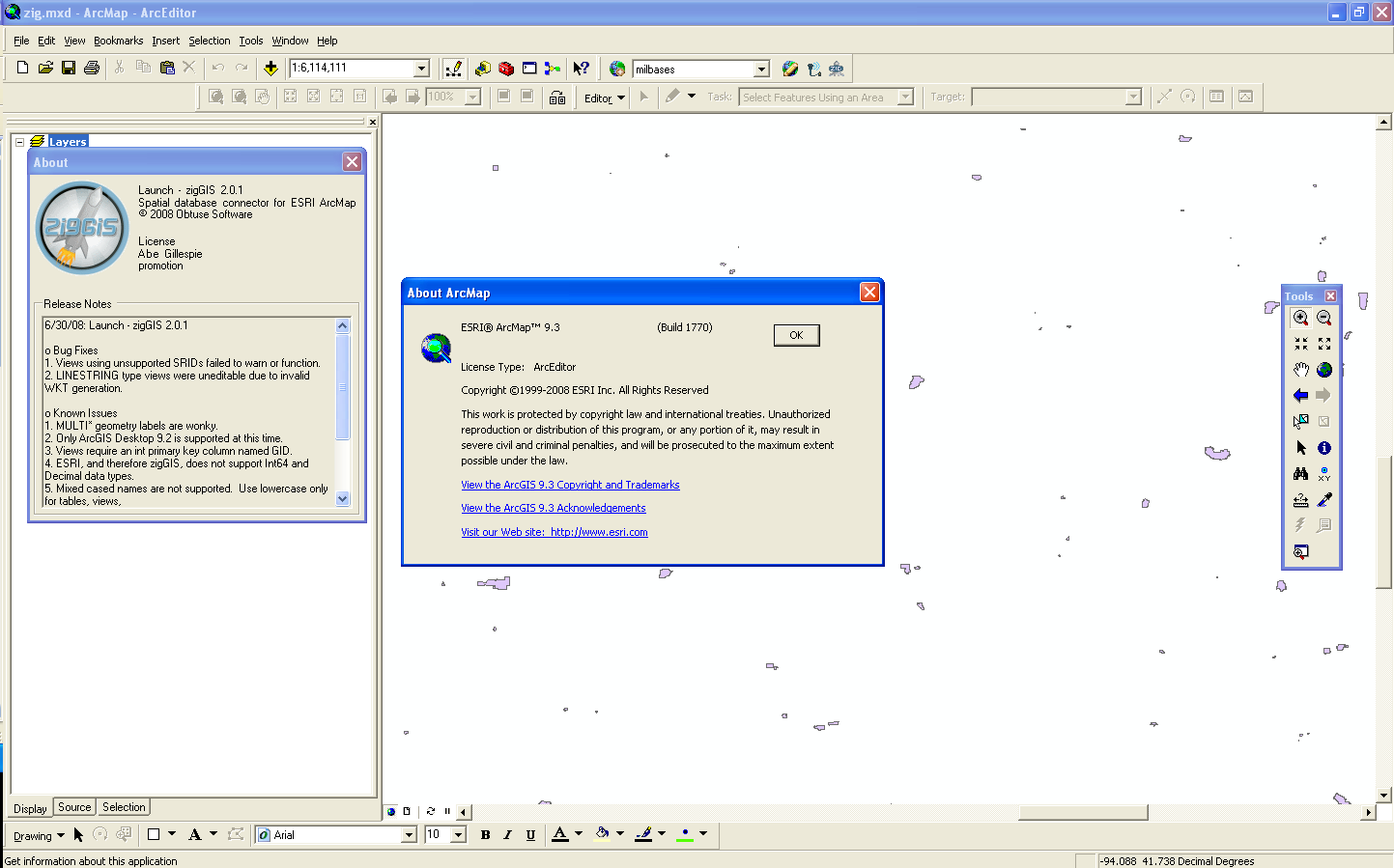Open the rectangle shape dropdown arrow
The image size is (1394, 868).
point(172,834)
